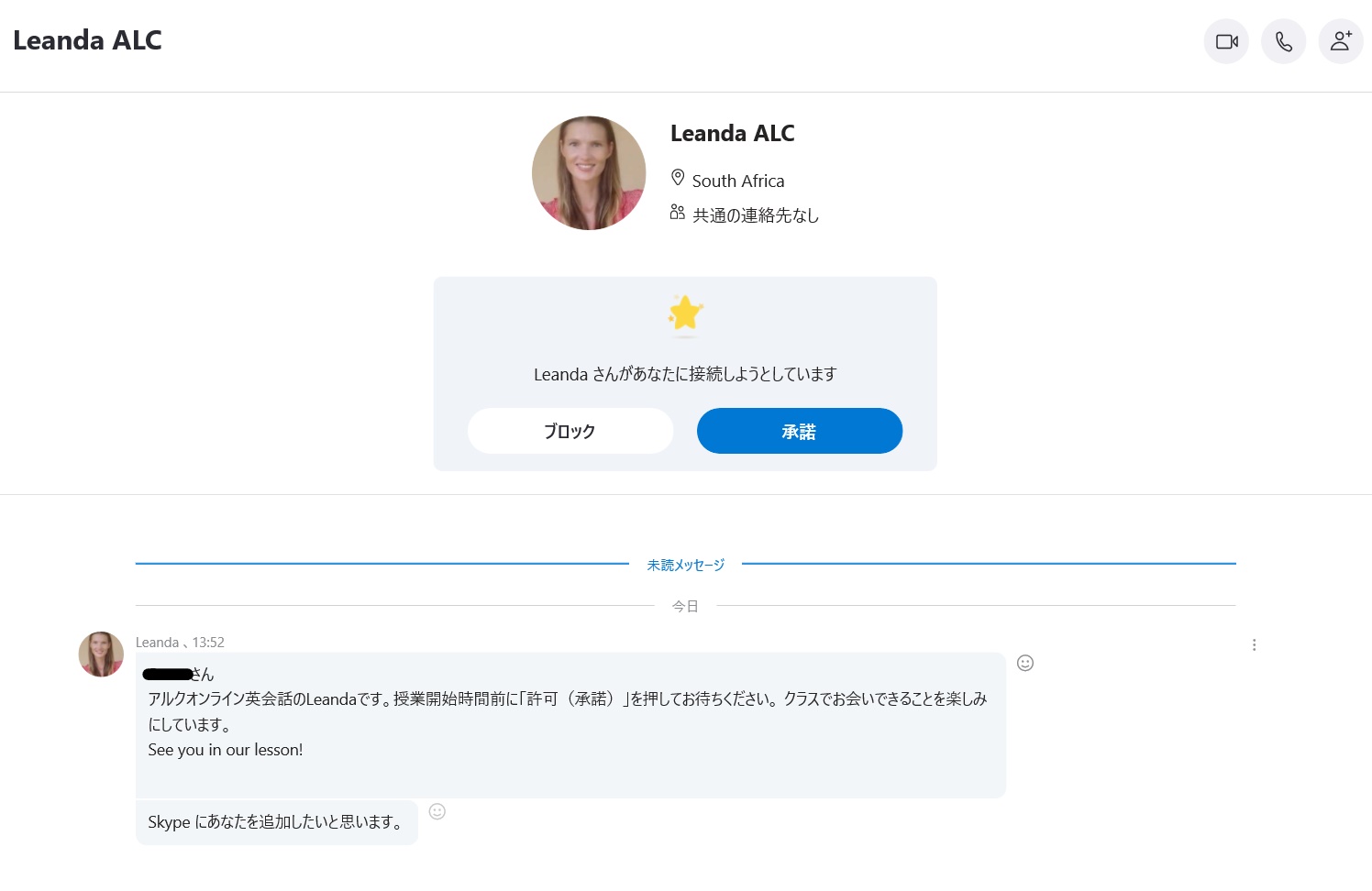
Task: Click the add person icon
Action: (1340, 41)
